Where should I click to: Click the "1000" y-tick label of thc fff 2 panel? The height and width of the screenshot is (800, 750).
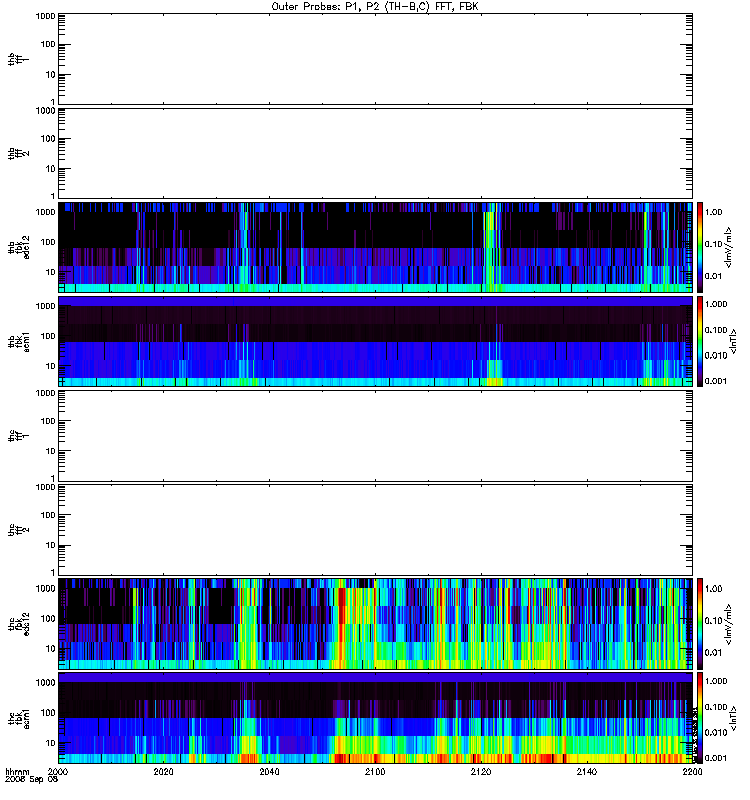coord(45,487)
